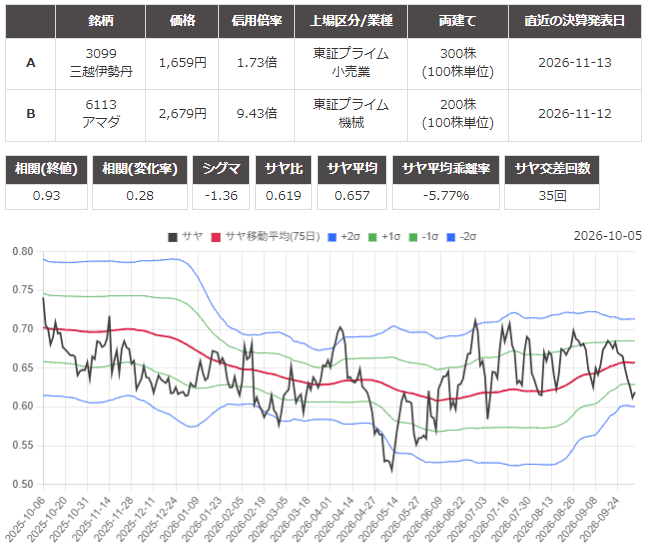
Task: Click margin ratio 9.43倍
Action: point(257,114)
